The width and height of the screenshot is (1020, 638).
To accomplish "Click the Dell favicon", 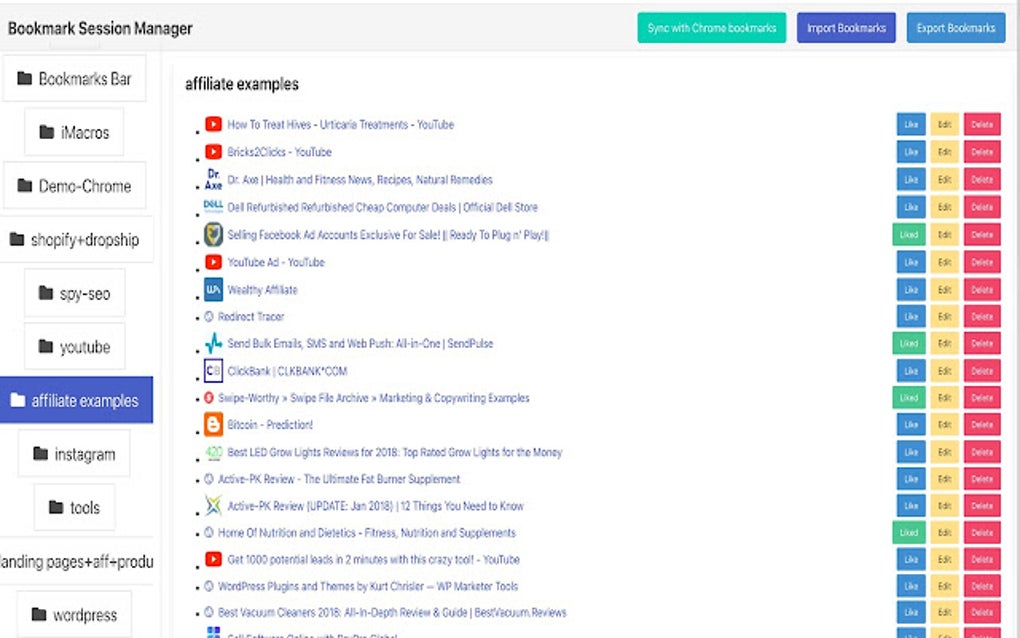I will point(213,206).
